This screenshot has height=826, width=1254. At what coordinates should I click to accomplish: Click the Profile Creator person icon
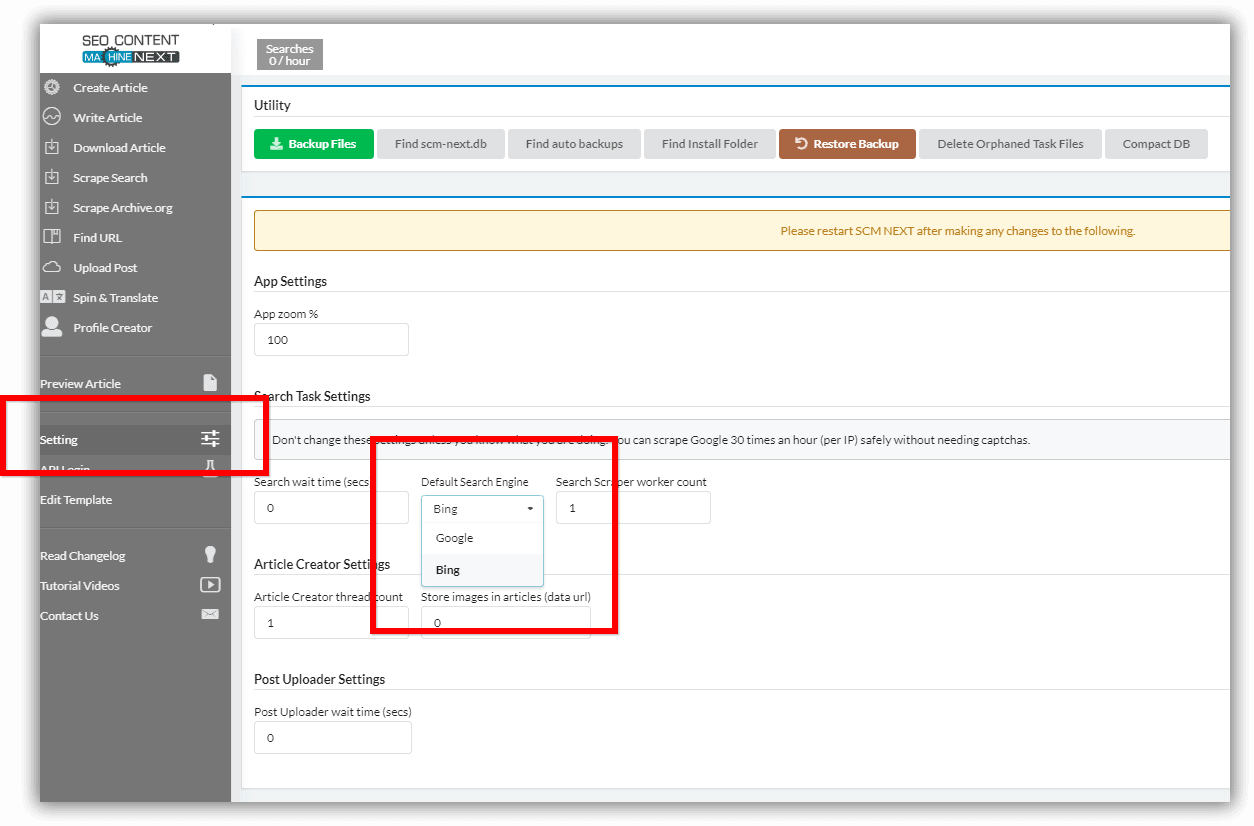(52, 327)
